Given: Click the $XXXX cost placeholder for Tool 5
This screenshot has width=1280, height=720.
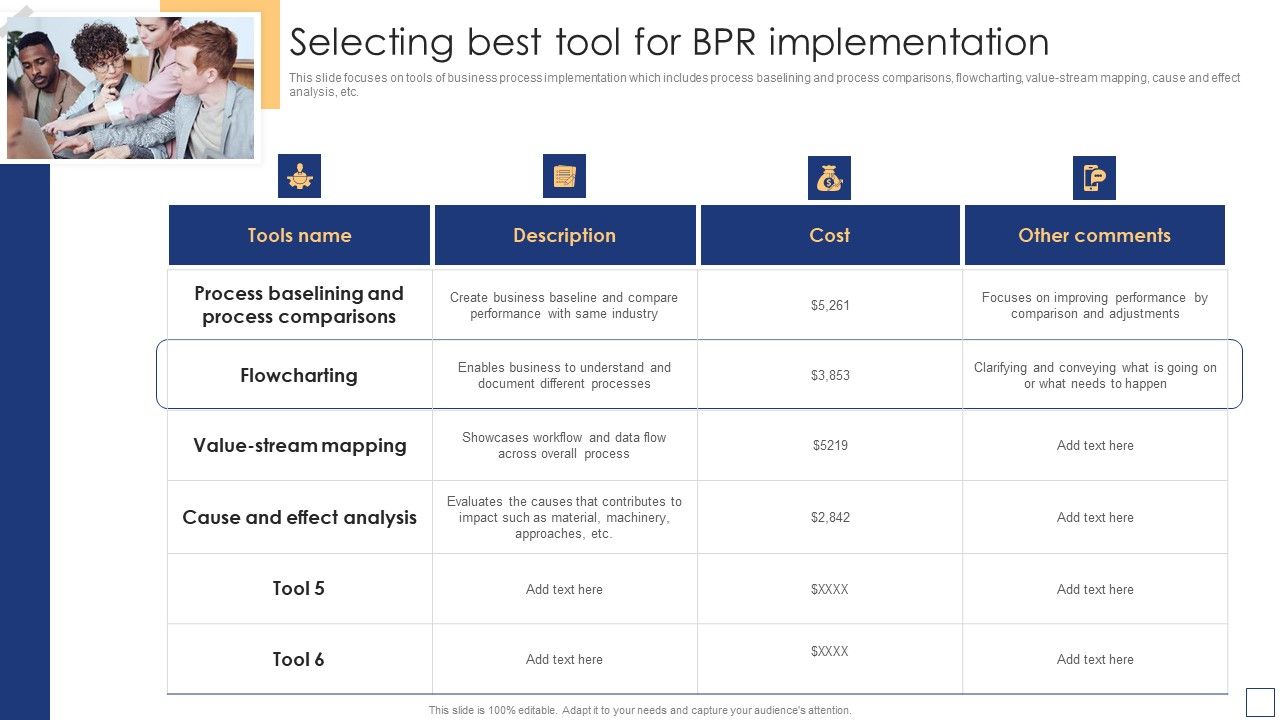Looking at the screenshot, I should pos(830,589).
